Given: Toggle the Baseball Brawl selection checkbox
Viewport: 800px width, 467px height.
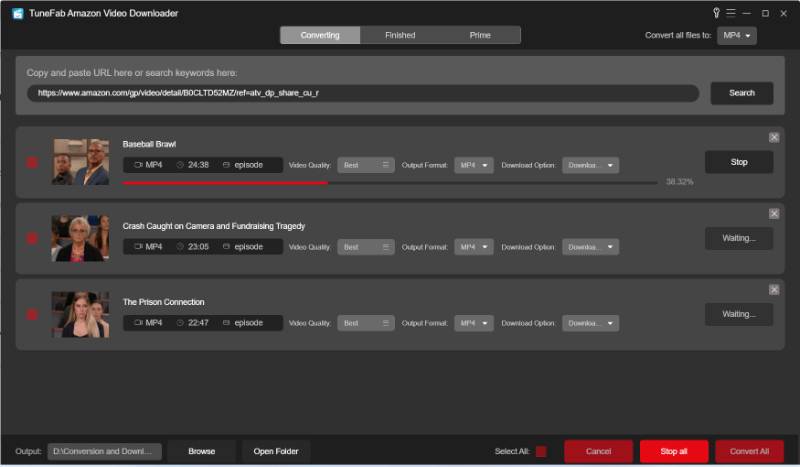Looking at the screenshot, I should (x=32, y=162).
